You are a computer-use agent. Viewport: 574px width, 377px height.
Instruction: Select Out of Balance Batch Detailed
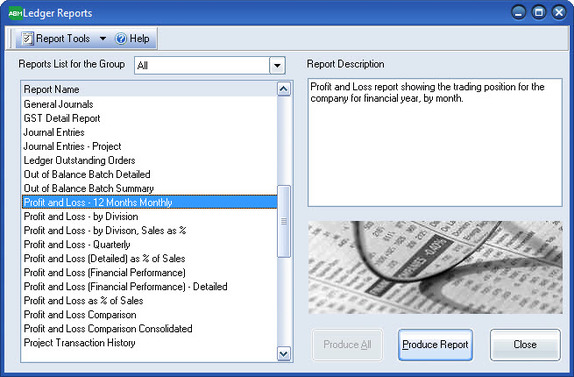[149, 174]
